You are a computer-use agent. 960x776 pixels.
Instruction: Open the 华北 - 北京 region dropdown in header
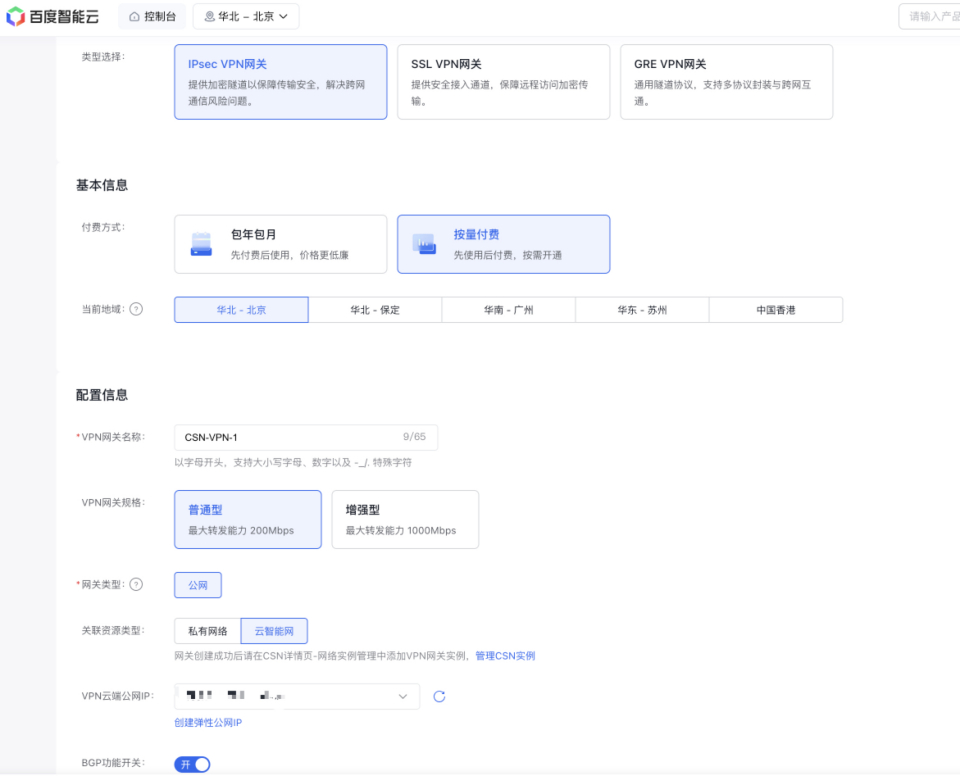(245, 17)
